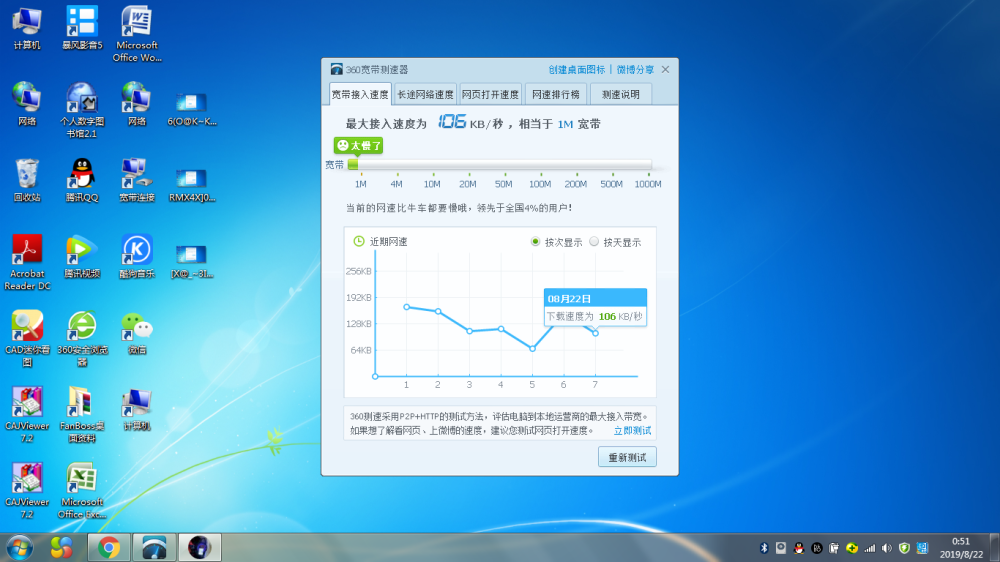Click the green 宽带 speed bar indicator

click(x=353, y=165)
